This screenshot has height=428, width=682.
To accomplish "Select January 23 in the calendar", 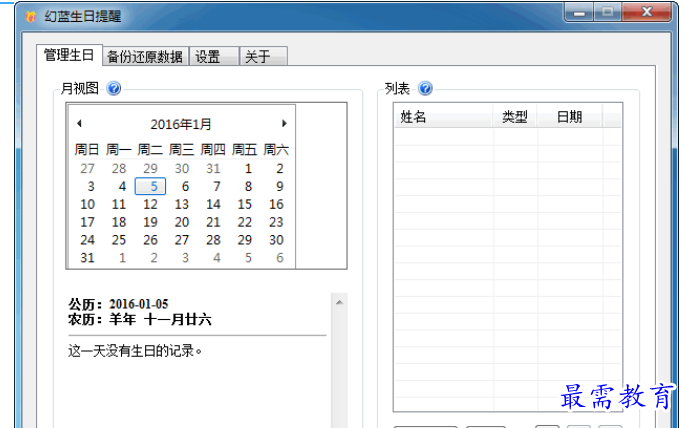I will 276,222.
